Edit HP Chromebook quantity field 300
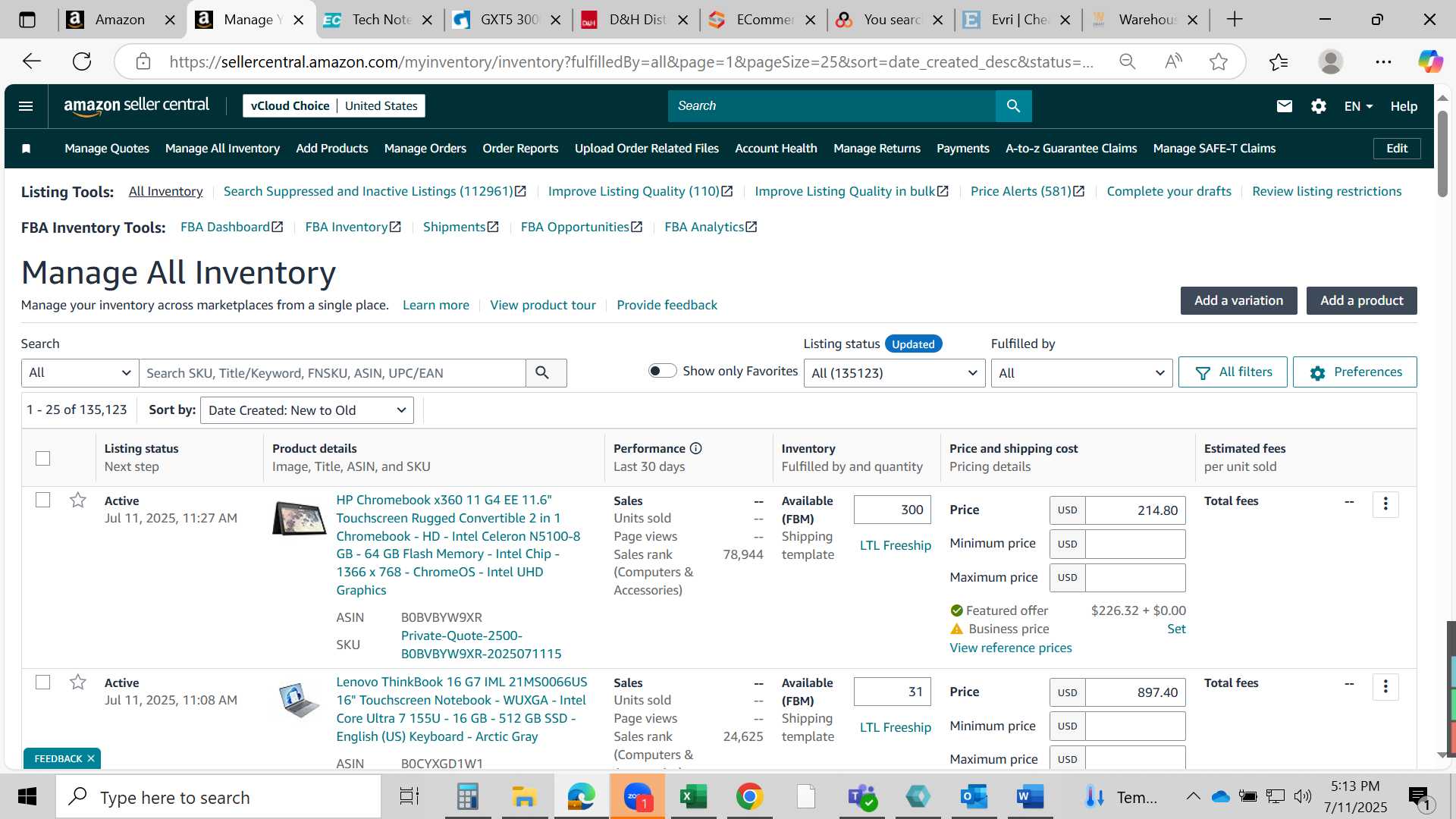This screenshot has height=819, width=1456. 892,510
